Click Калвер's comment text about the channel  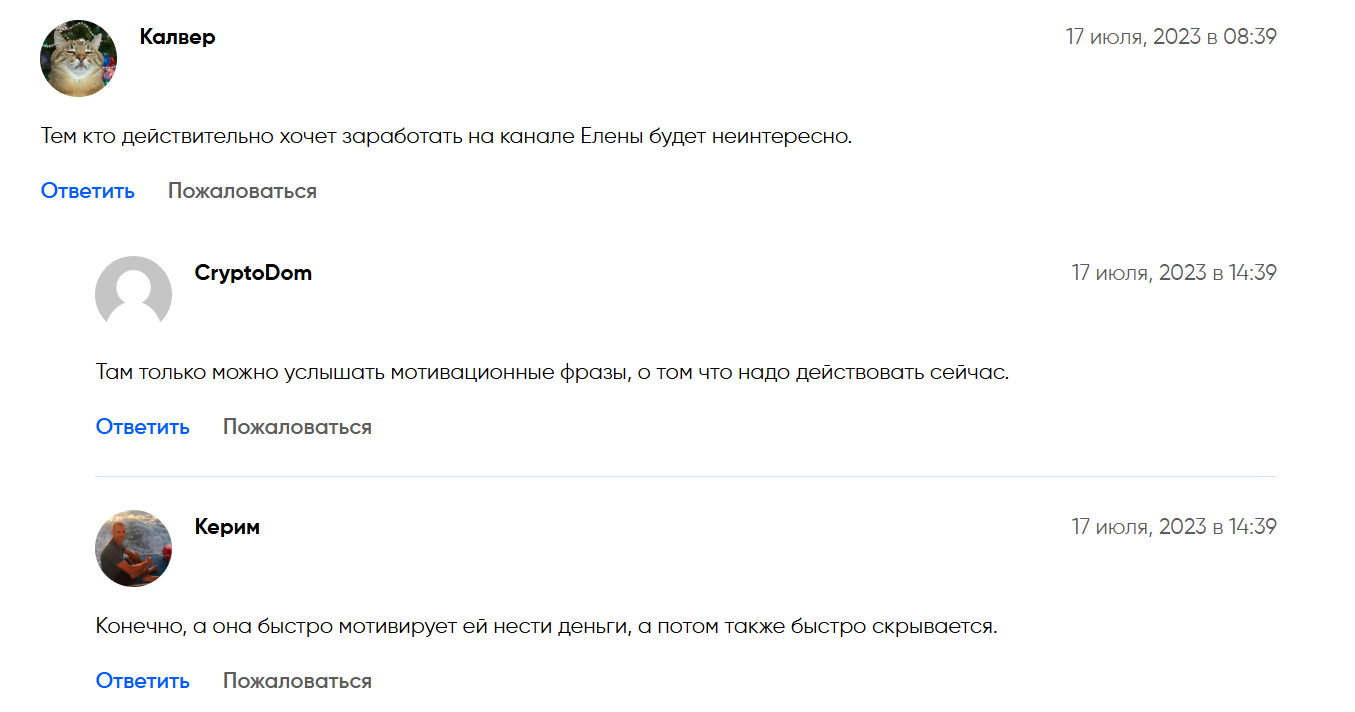tap(446, 137)
